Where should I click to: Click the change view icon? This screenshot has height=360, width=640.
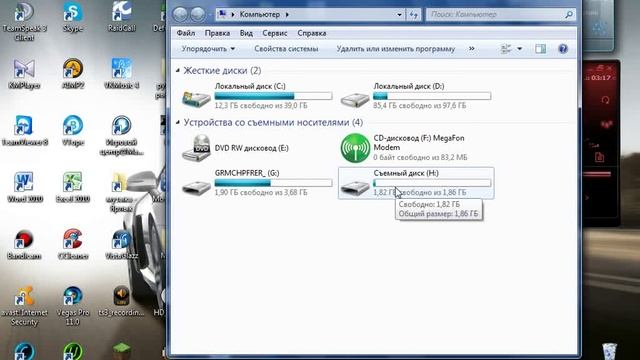pos(506,49)
